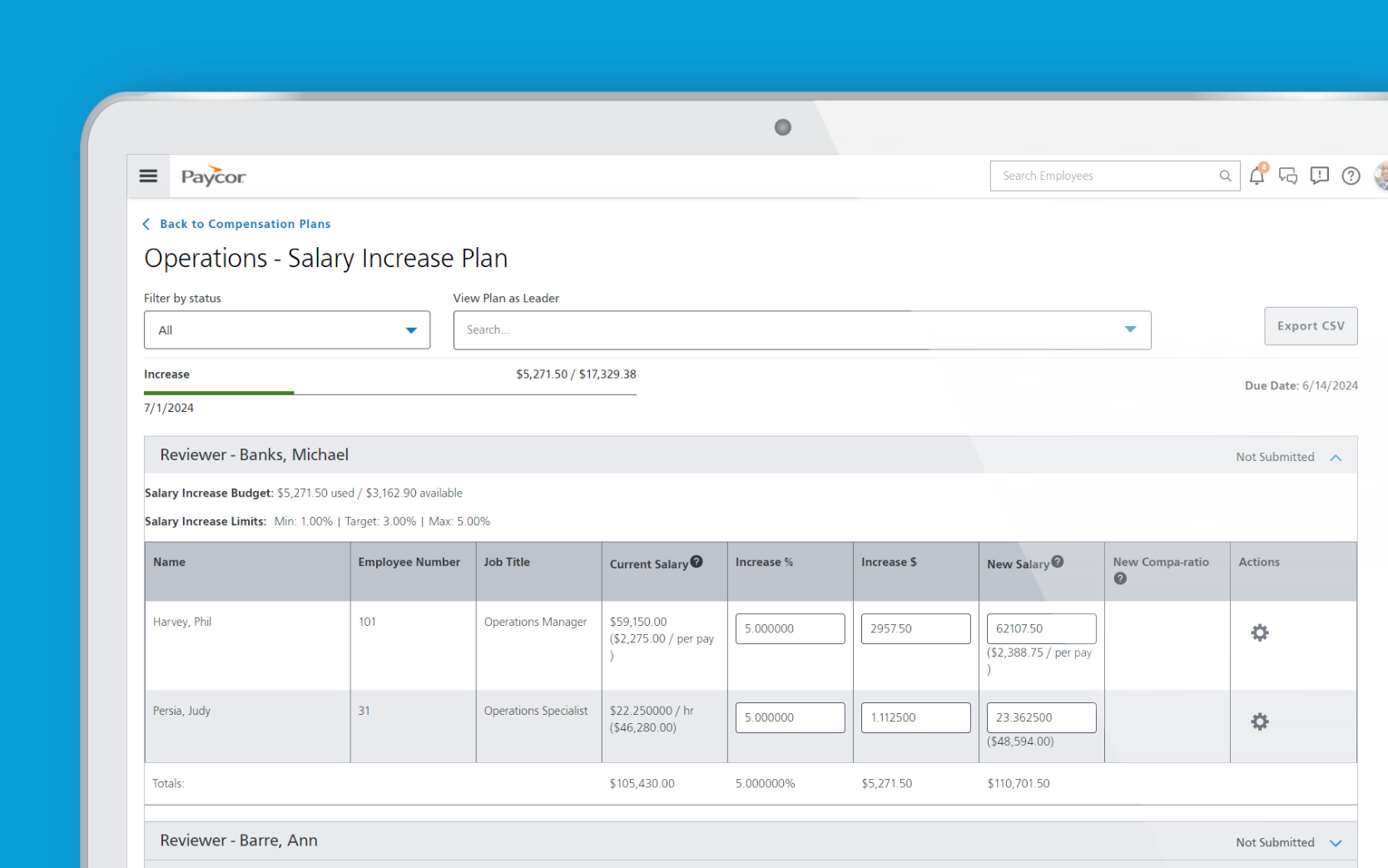This screenshot has width=1388, height=868.
Task: Click the New Salary tooltip icon
Action: [1058, 562]
